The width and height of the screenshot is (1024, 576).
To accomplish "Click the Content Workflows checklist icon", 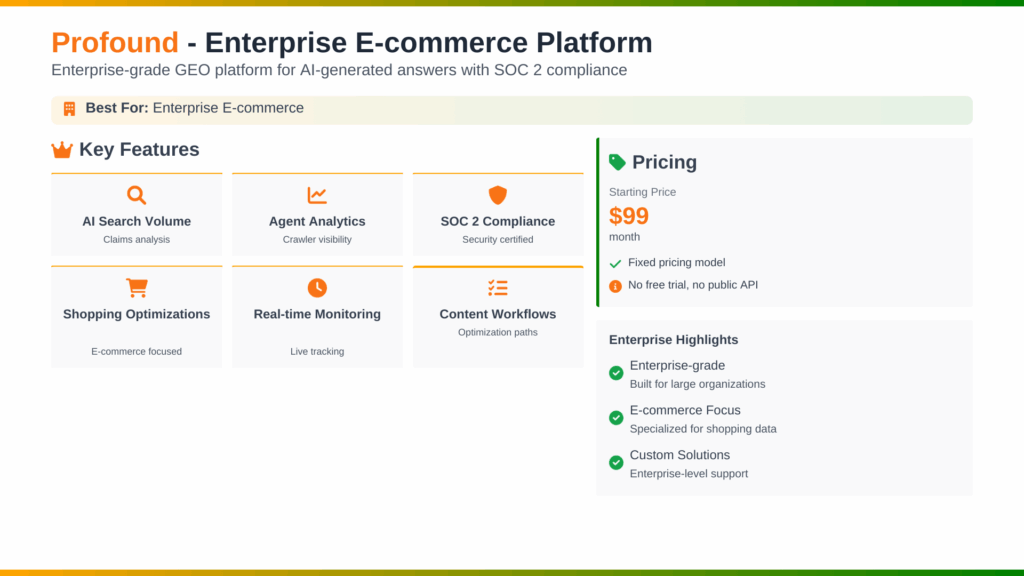I will (x=498, y=288).
